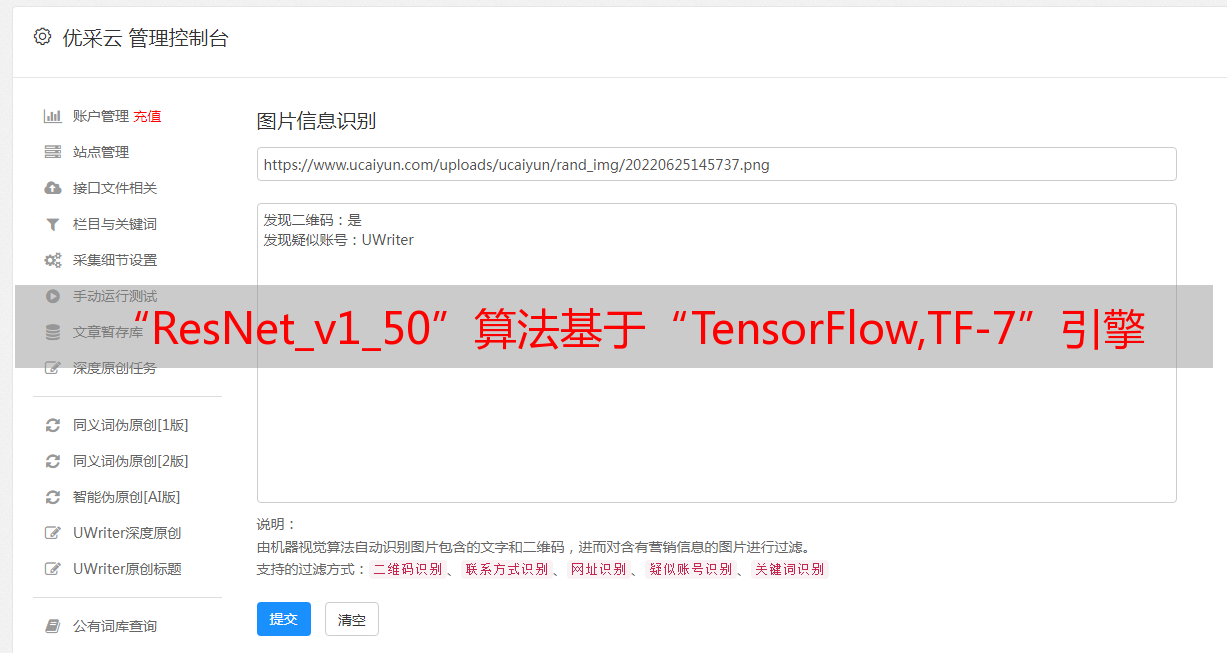Click the gears icon for 采集细节设置

click(x=53, y=260)
